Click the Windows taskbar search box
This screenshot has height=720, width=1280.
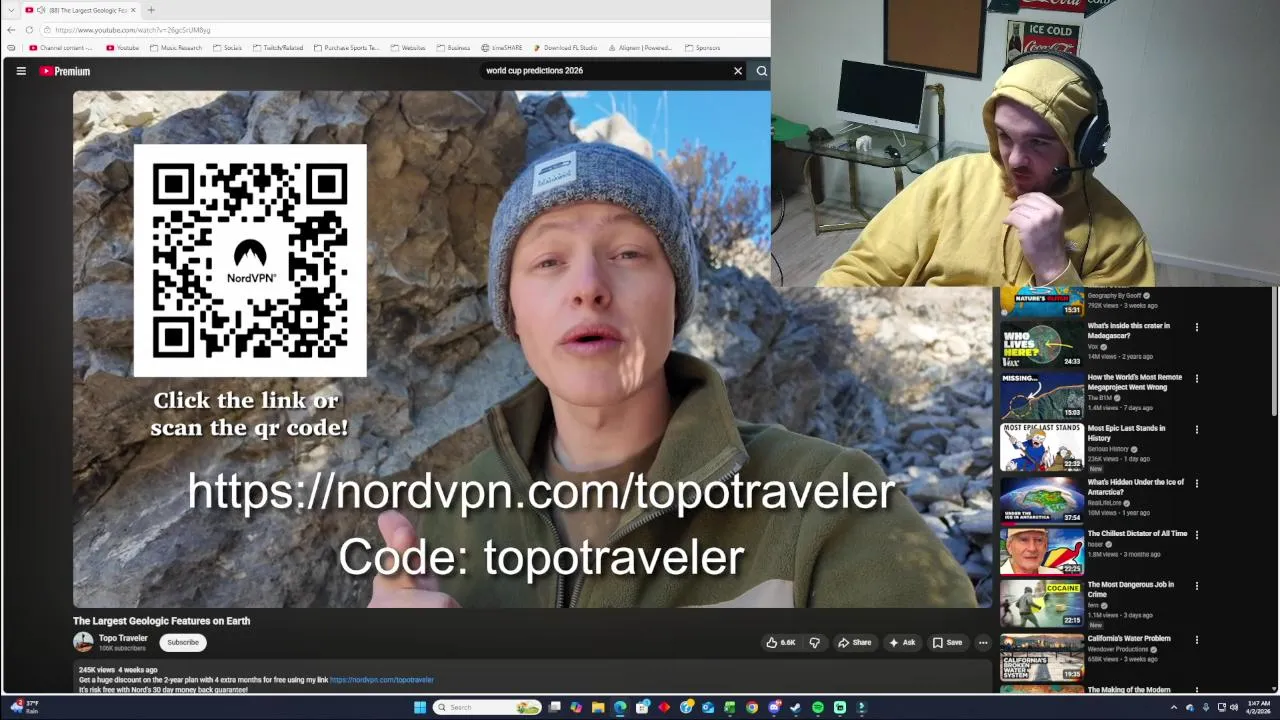[x=487, y=707]
